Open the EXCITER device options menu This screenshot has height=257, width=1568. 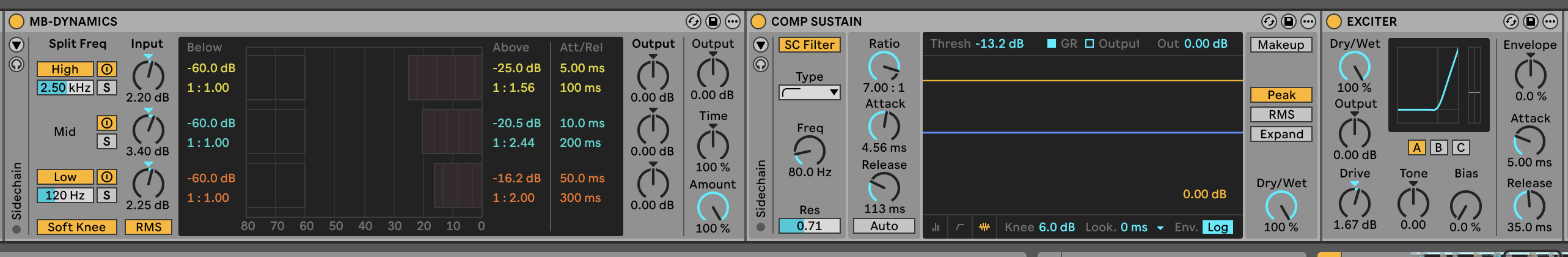[1550, 21]
